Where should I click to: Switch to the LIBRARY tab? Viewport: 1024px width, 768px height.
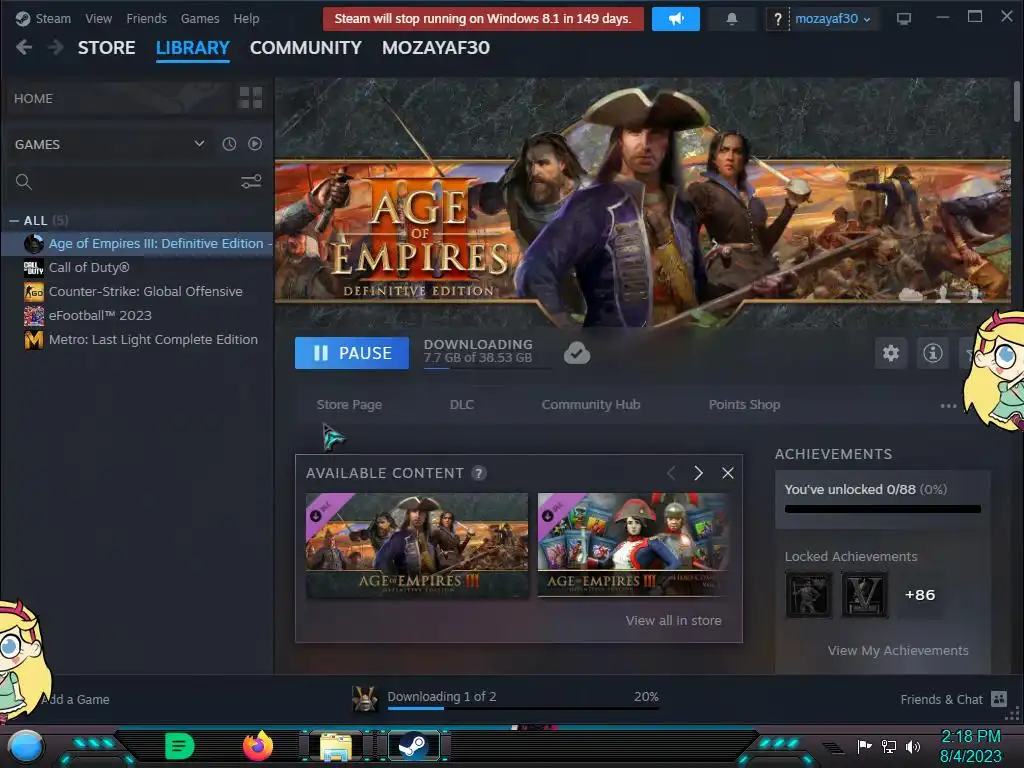point(193,48)
